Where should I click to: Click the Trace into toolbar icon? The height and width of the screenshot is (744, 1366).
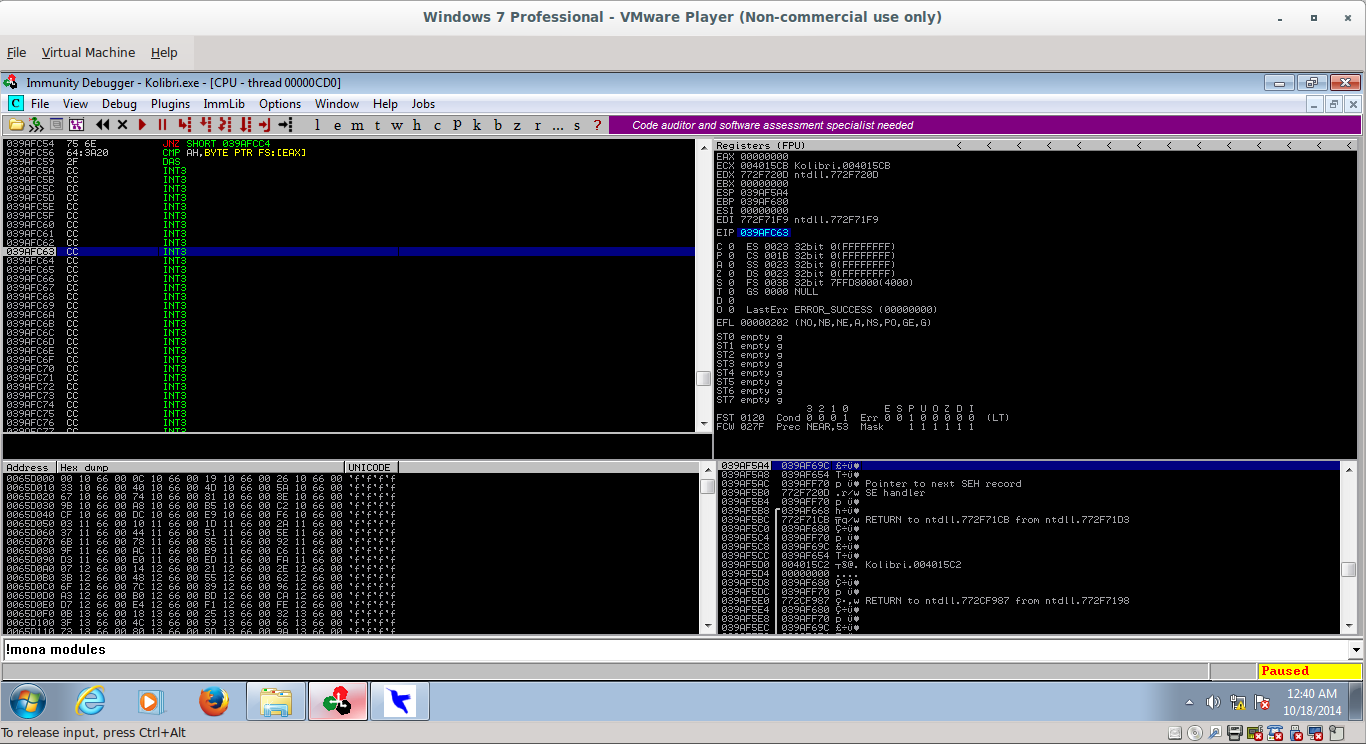[x=225, y=125]
